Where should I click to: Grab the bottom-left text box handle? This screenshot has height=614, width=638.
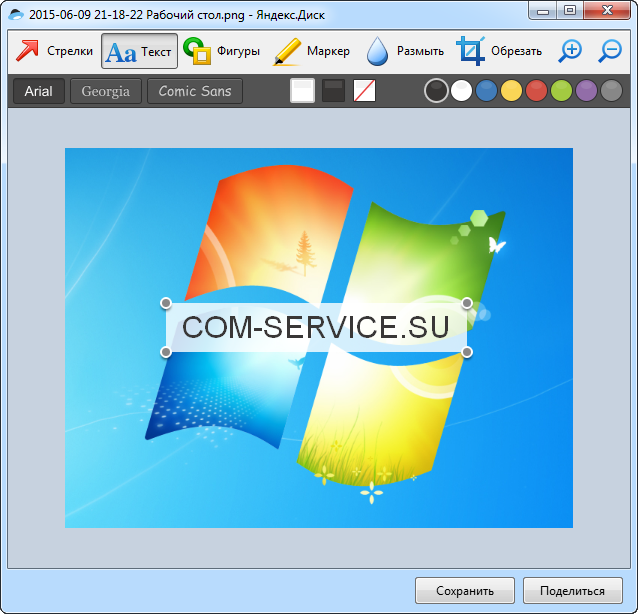166,352
